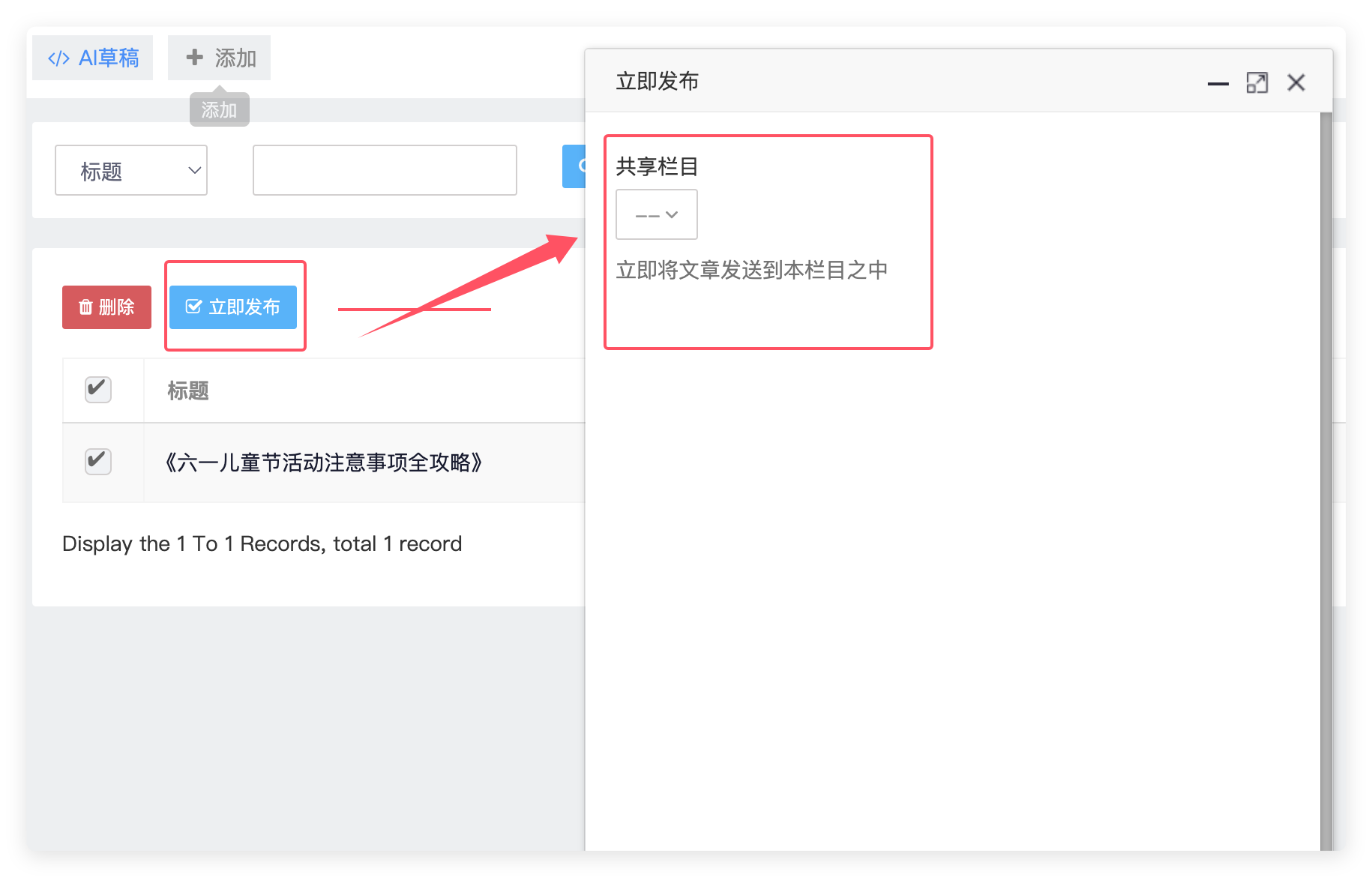Viewport: 1372px width, 877px height.
Task: Focus the search keyword input box
Action: point(385,170)
